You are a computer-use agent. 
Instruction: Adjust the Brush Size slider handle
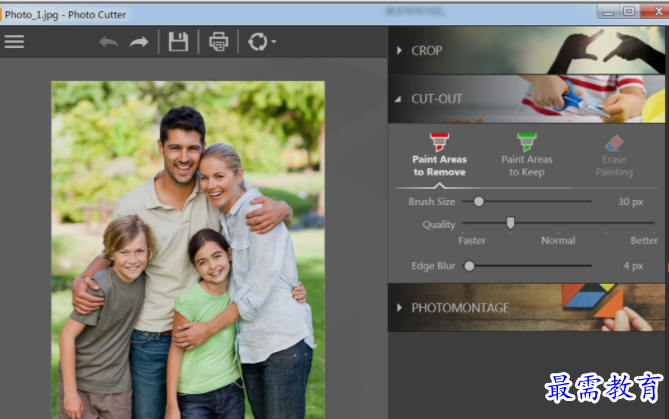click(x=479, y=201)
